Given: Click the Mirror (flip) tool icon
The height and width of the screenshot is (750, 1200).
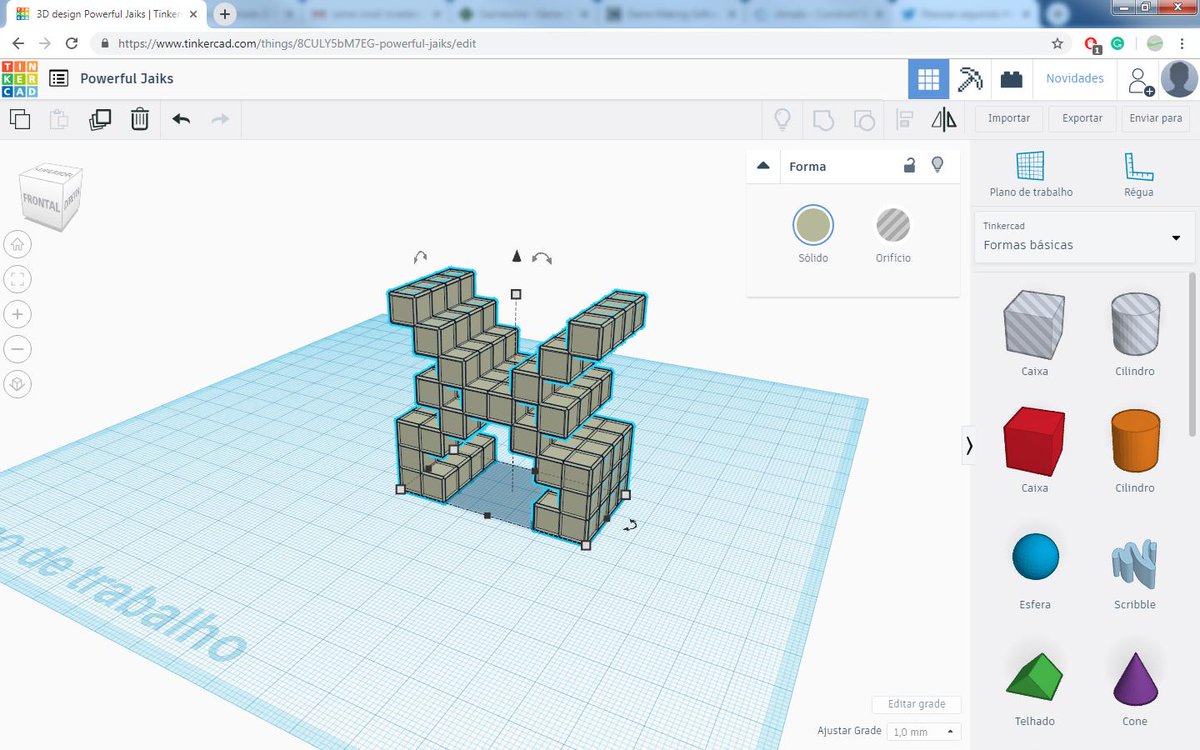Looking at the screenshot, I should 944,120.
